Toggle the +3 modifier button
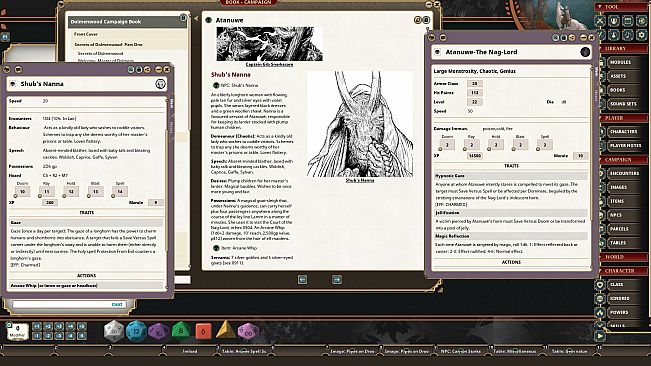The image size is (651, 366). [59, 326]
